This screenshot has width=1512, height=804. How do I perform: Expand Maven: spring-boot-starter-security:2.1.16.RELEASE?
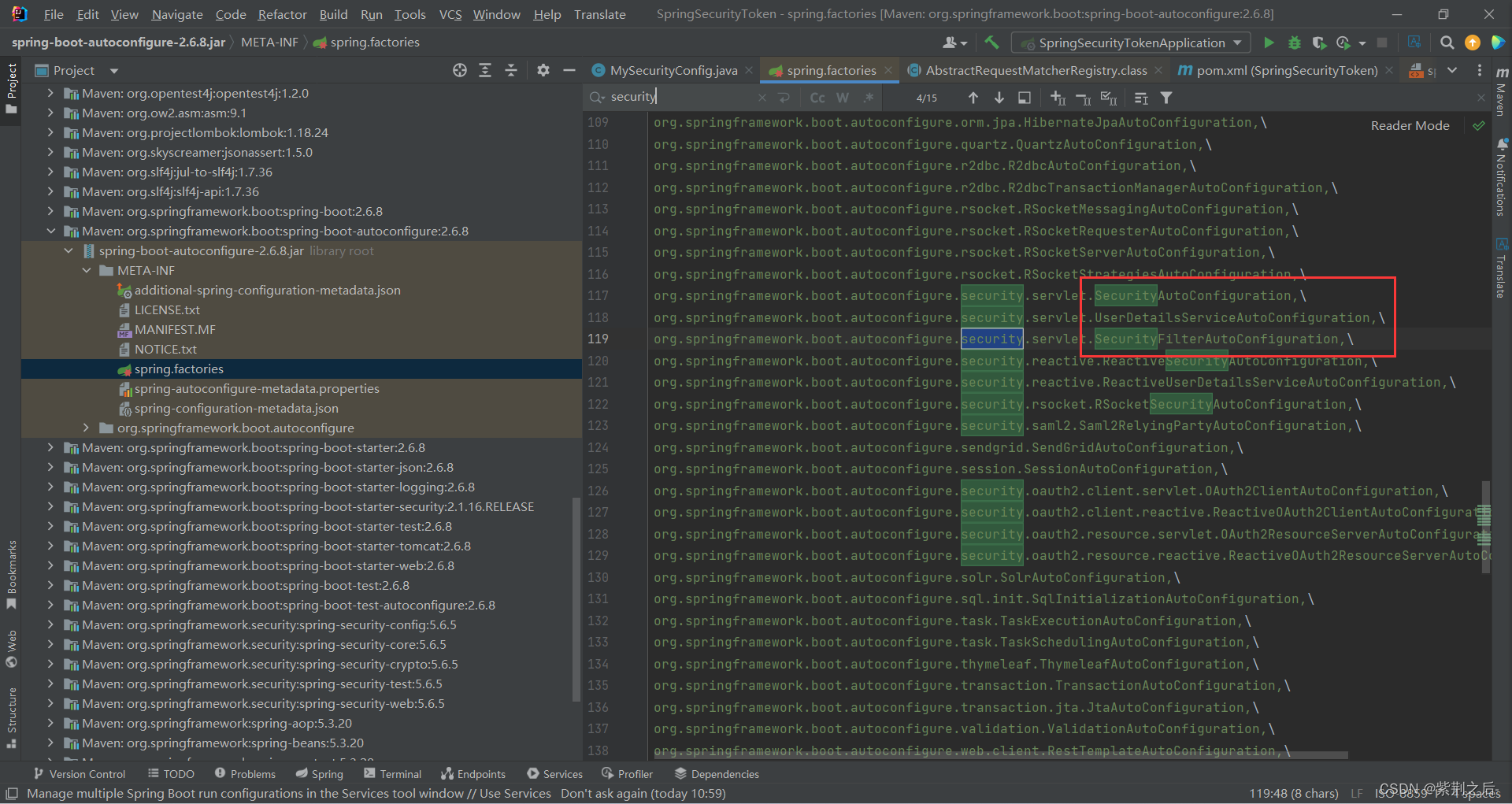click(x=50, y=506)
